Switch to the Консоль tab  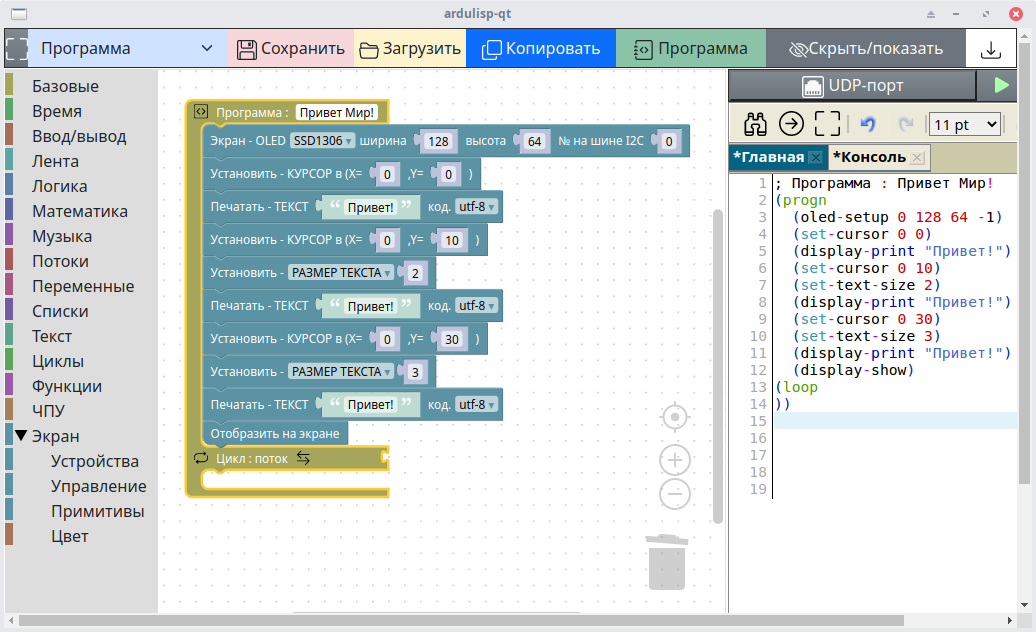(868, 157)
